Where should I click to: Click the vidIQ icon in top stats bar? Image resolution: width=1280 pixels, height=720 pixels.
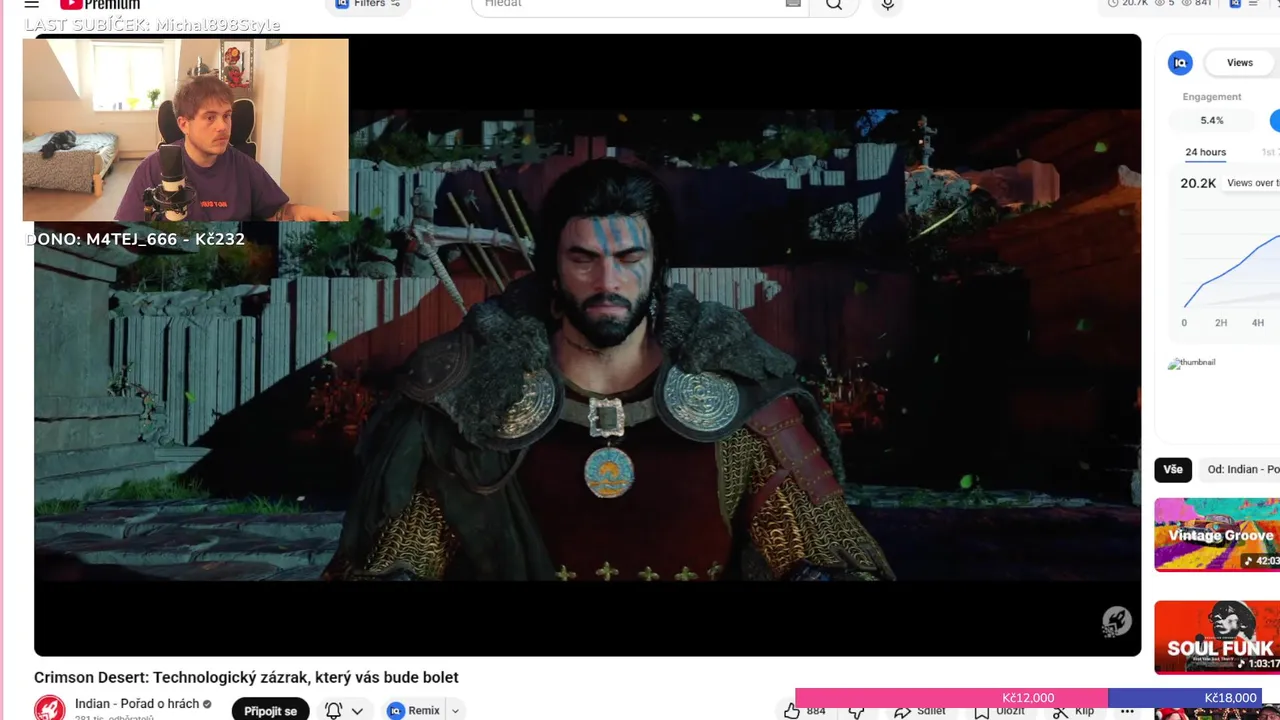[x=1235, y=4]
